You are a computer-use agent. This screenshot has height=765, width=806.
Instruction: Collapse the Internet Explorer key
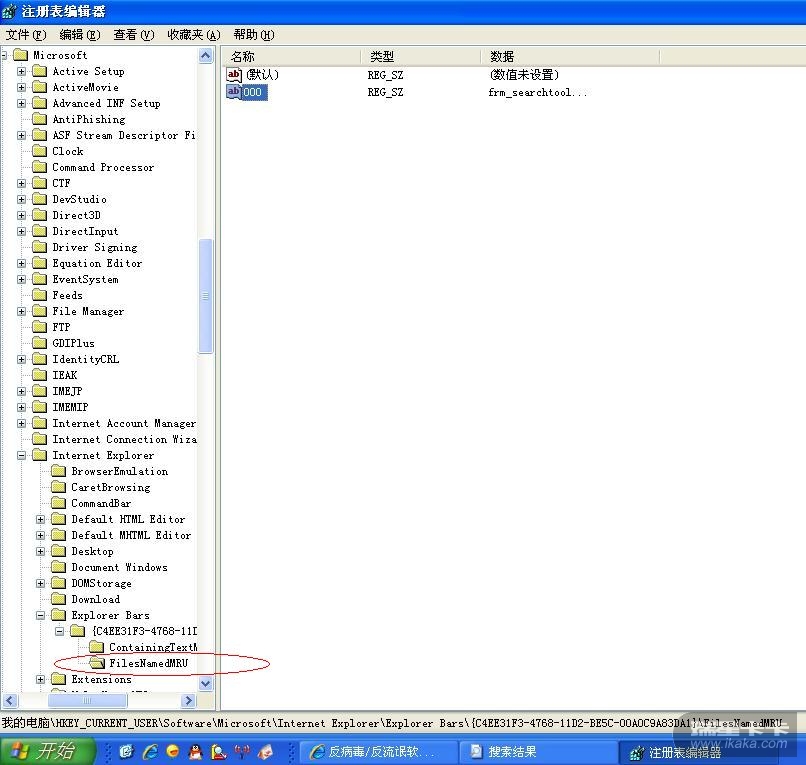tap(21, 456)
